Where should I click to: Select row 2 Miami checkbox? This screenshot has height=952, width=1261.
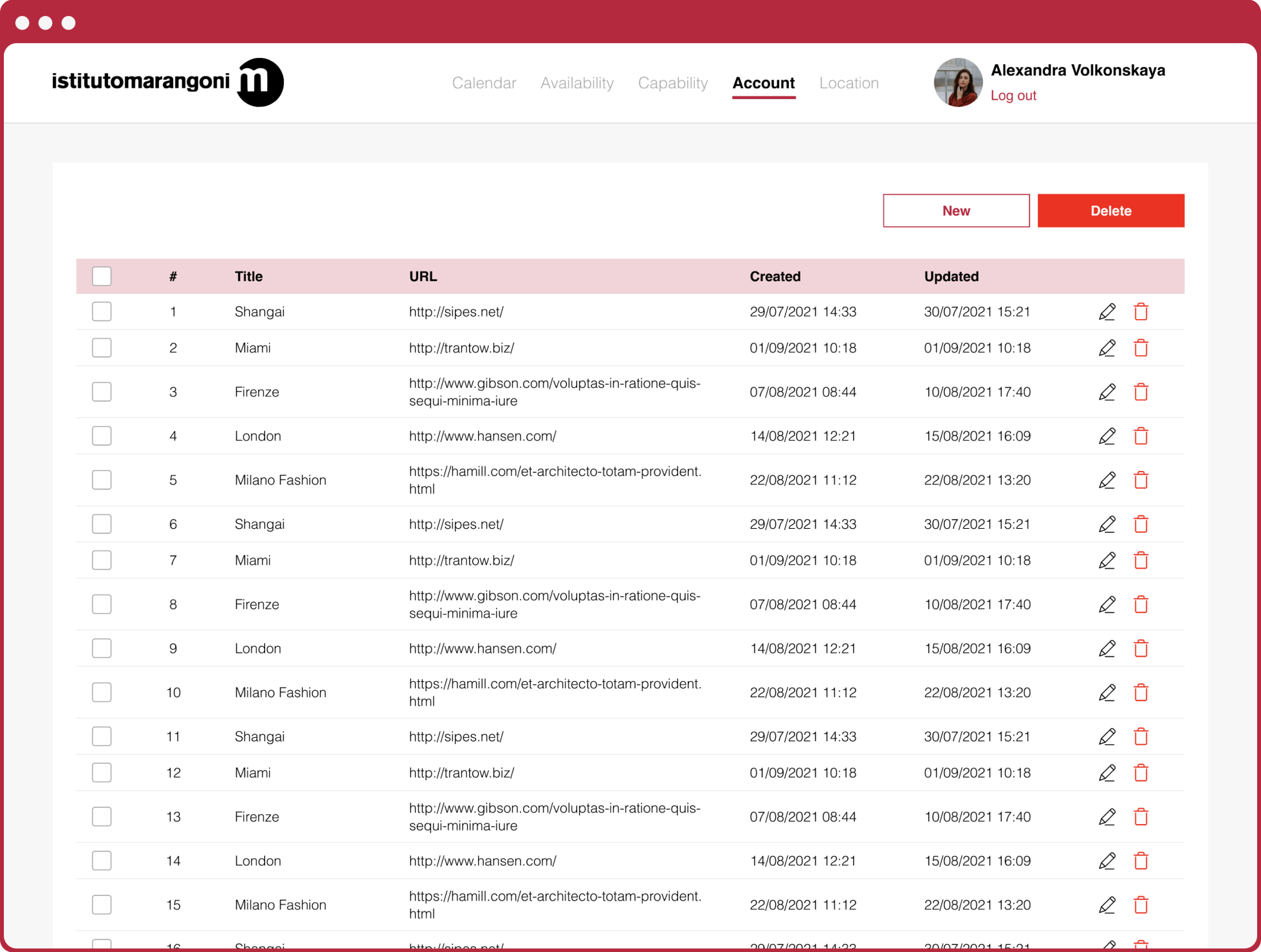point(102,348)
